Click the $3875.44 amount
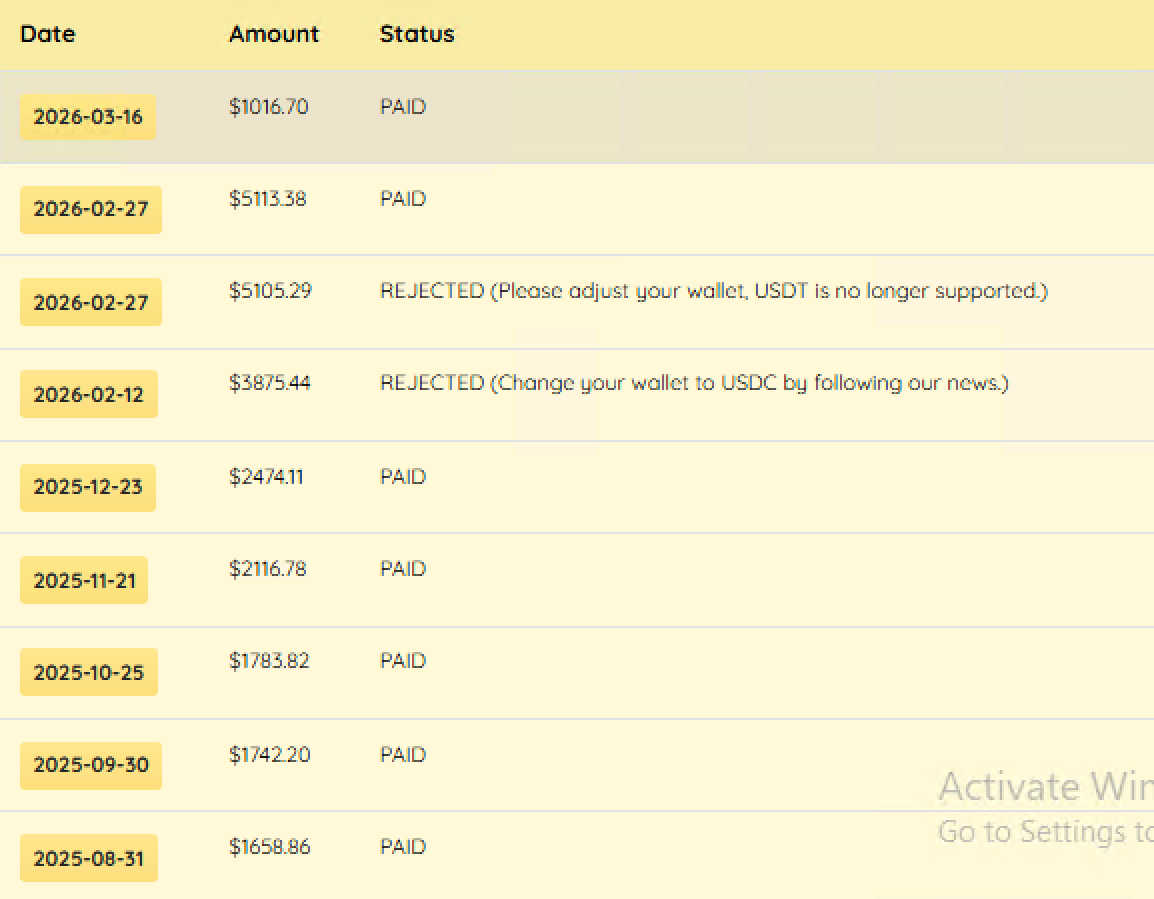The image size is (1154, 899). [269, 383]
